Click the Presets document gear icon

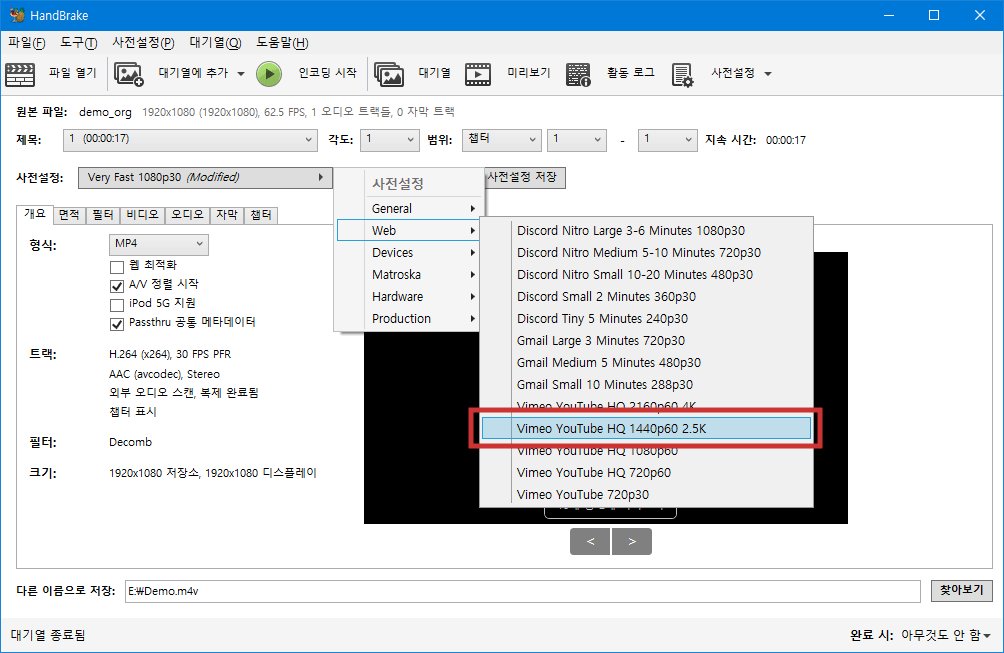683,74
